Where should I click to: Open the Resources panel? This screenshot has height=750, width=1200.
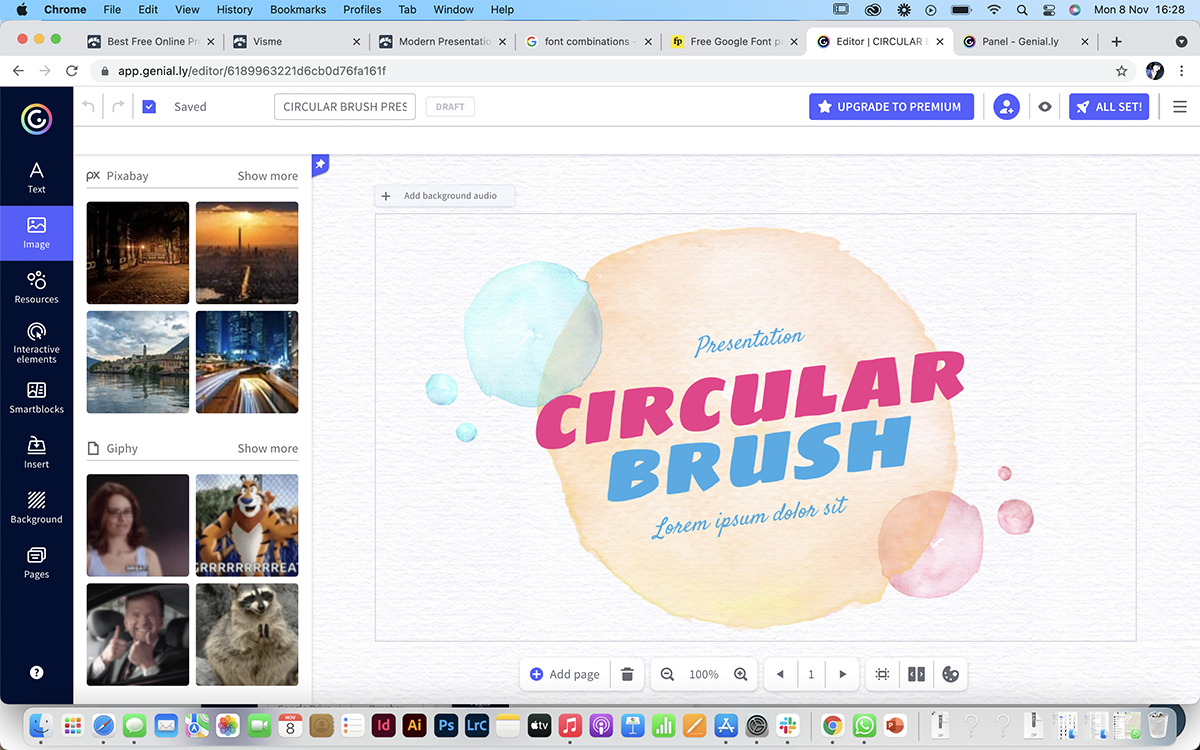[x=36, y=287]
